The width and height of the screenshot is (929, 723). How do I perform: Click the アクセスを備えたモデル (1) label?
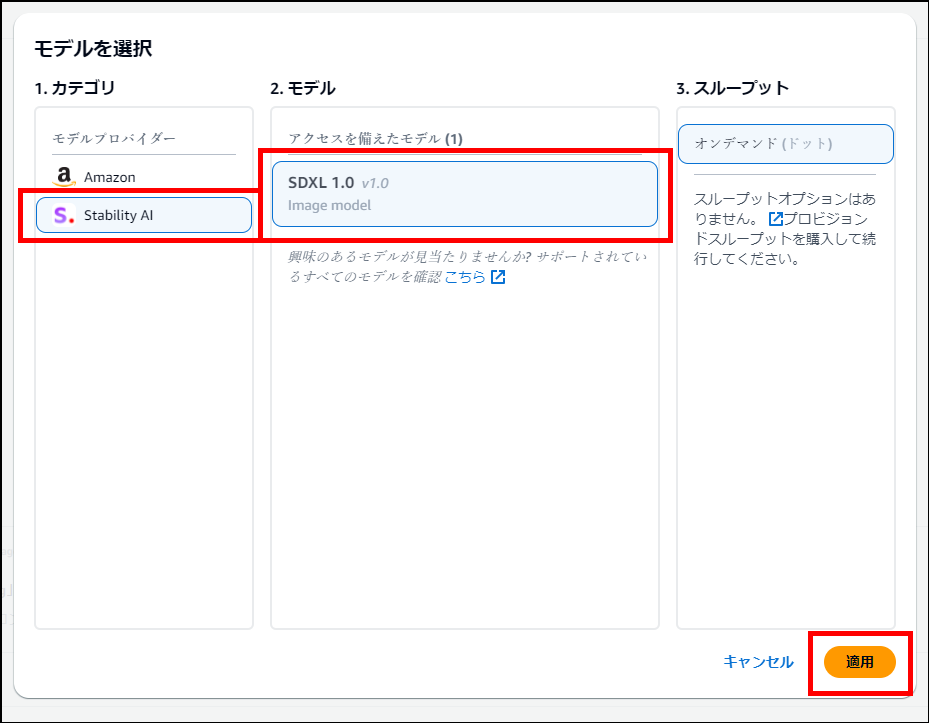(376, 139)
